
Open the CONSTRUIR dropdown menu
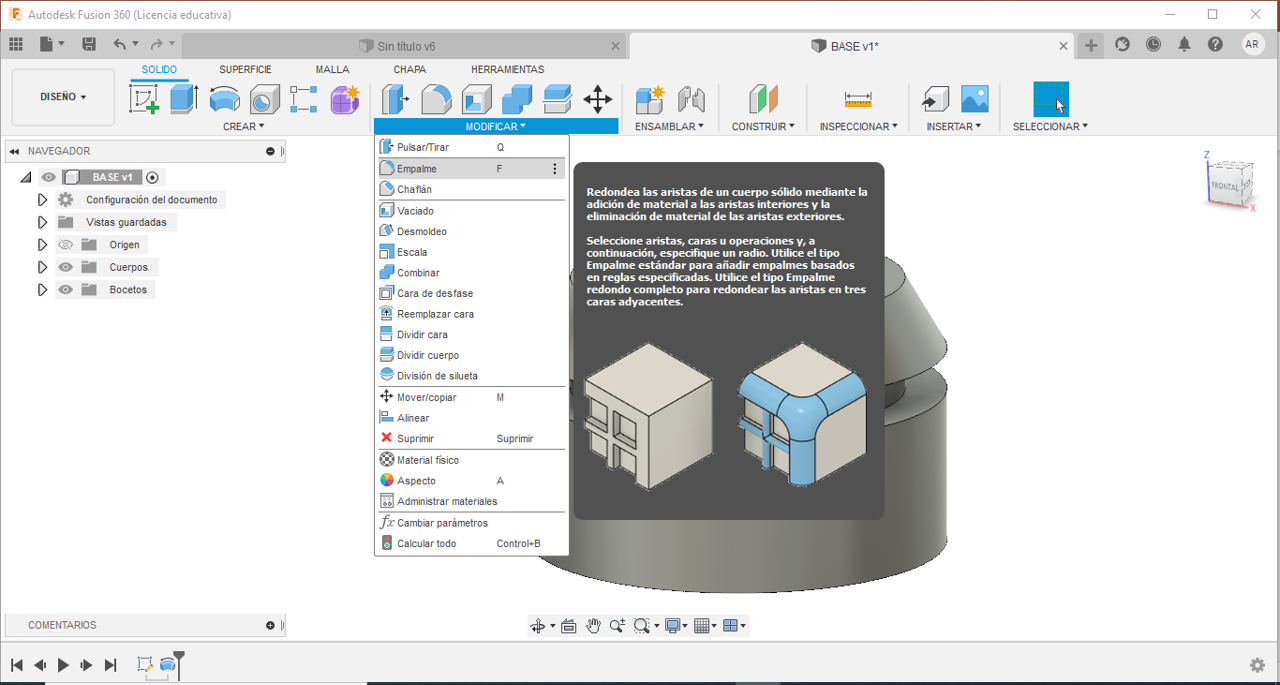tap(763, 127)
